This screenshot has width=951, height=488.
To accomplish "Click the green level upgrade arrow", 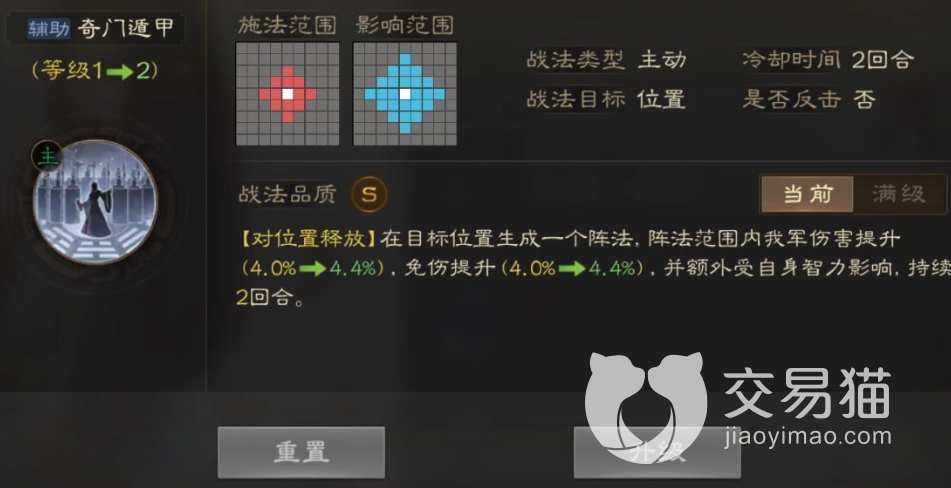I will (x=119, y=73).
